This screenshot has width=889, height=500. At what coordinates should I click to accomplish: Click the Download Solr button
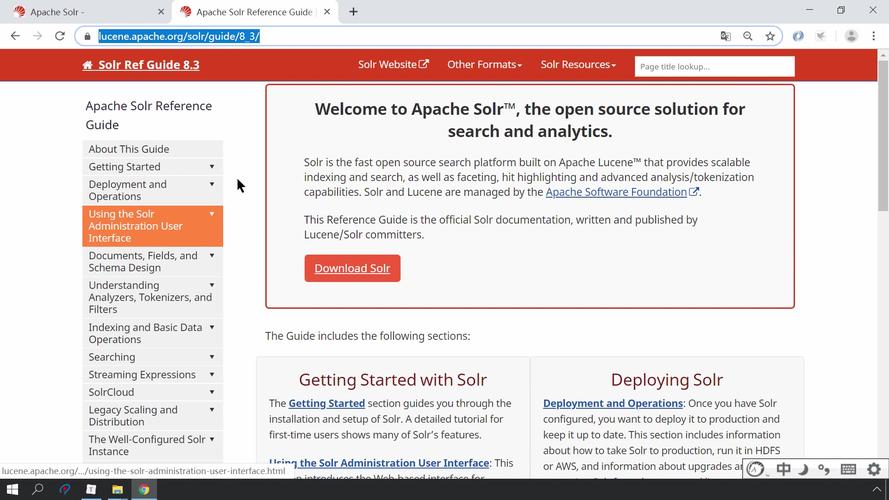pos(352,268)
